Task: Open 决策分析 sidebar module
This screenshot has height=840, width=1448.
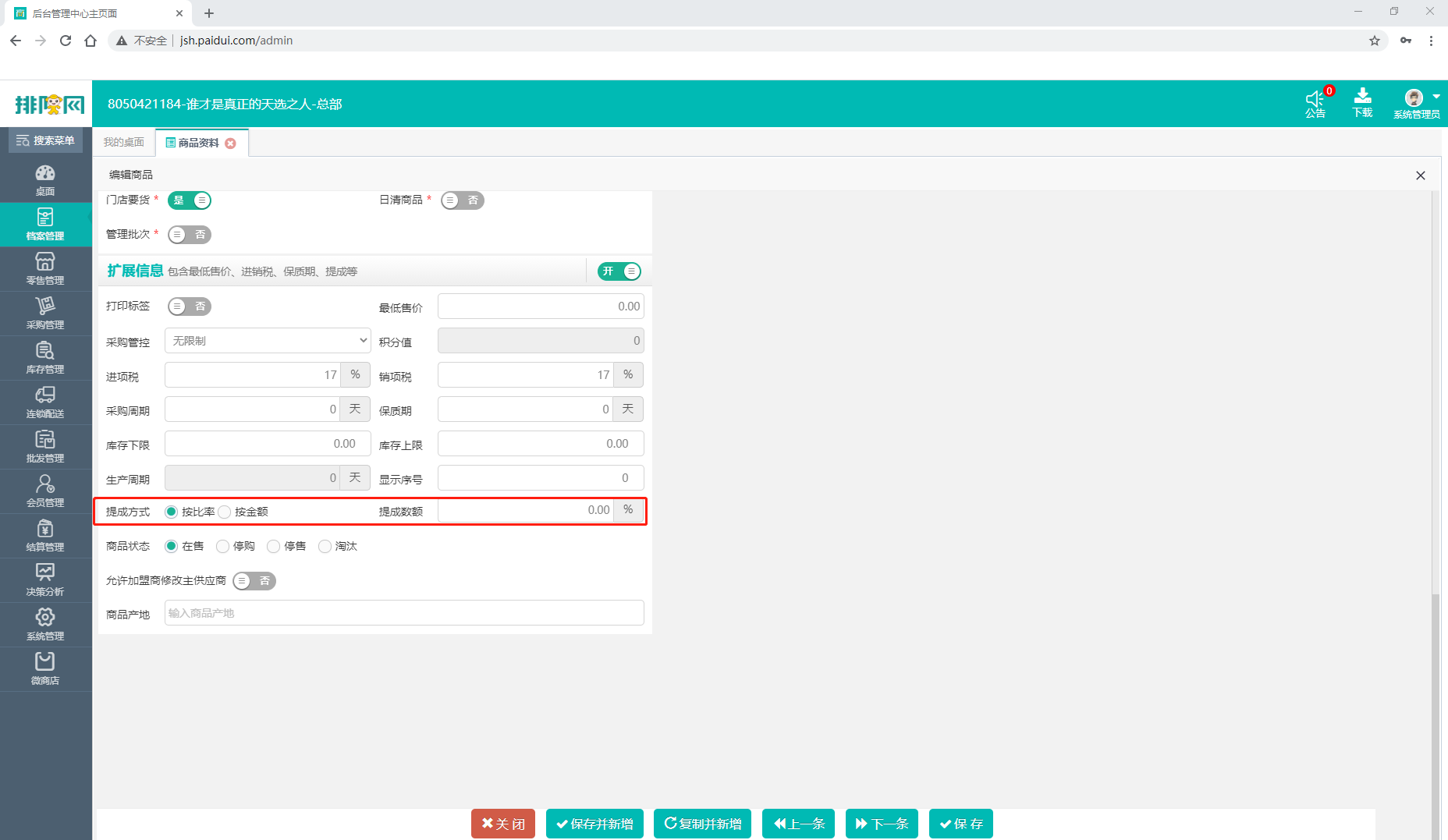Action: [45, 580]
